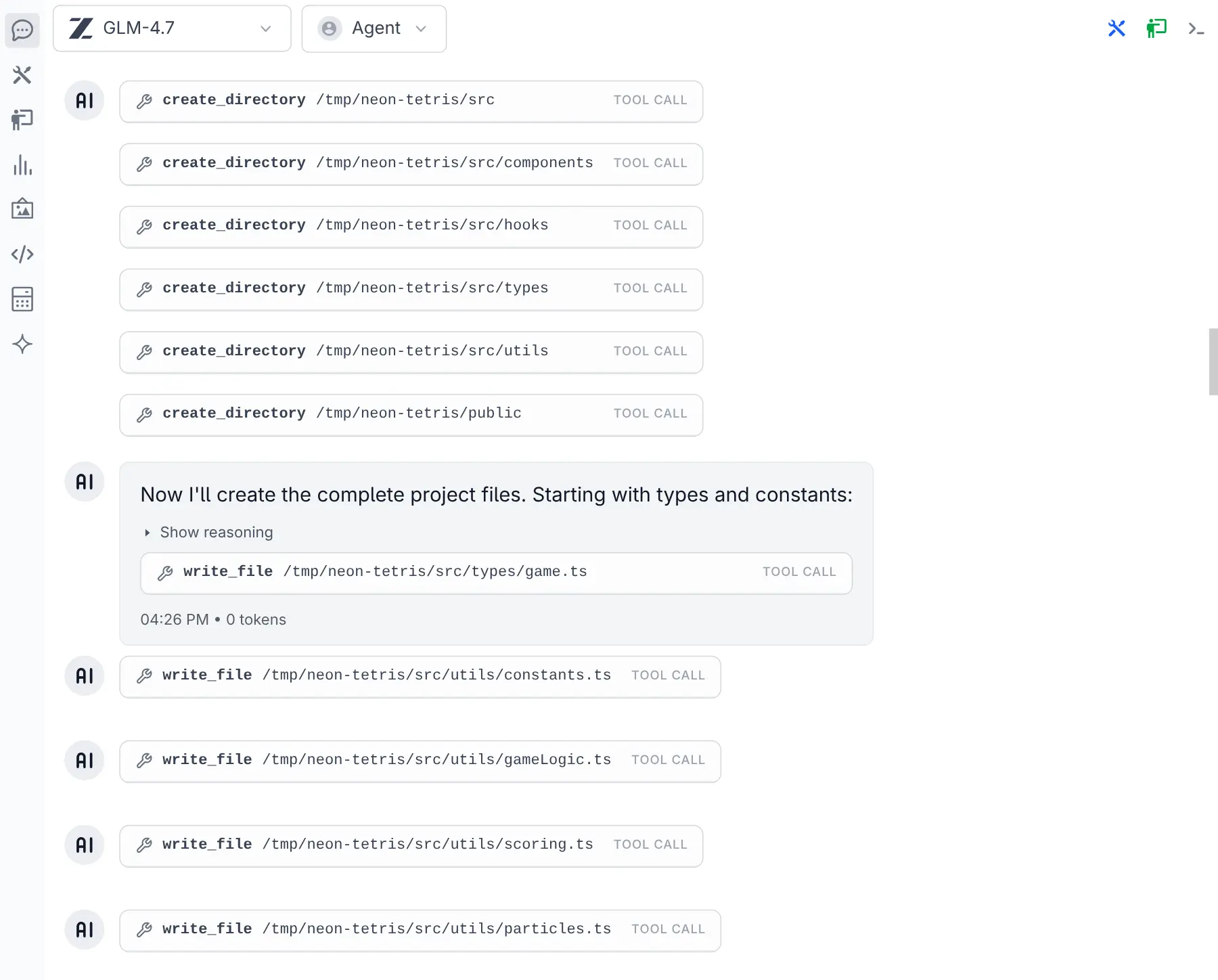Open the presentation board icon in sidebar
The width and height of the screenshot is (1218, 980).
22,120
